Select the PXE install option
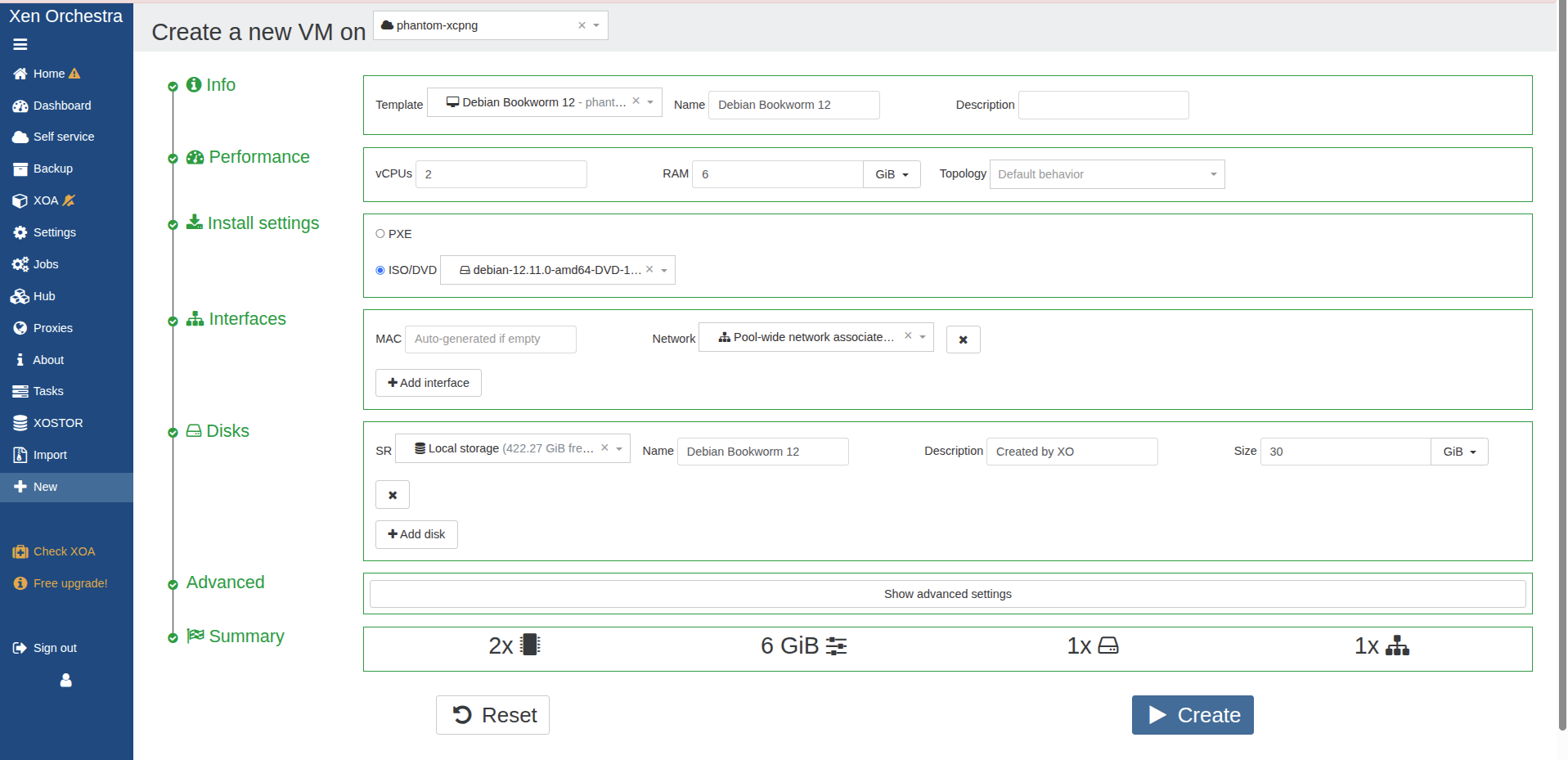Screen dimensions: 1568x760 coord(380,234)
